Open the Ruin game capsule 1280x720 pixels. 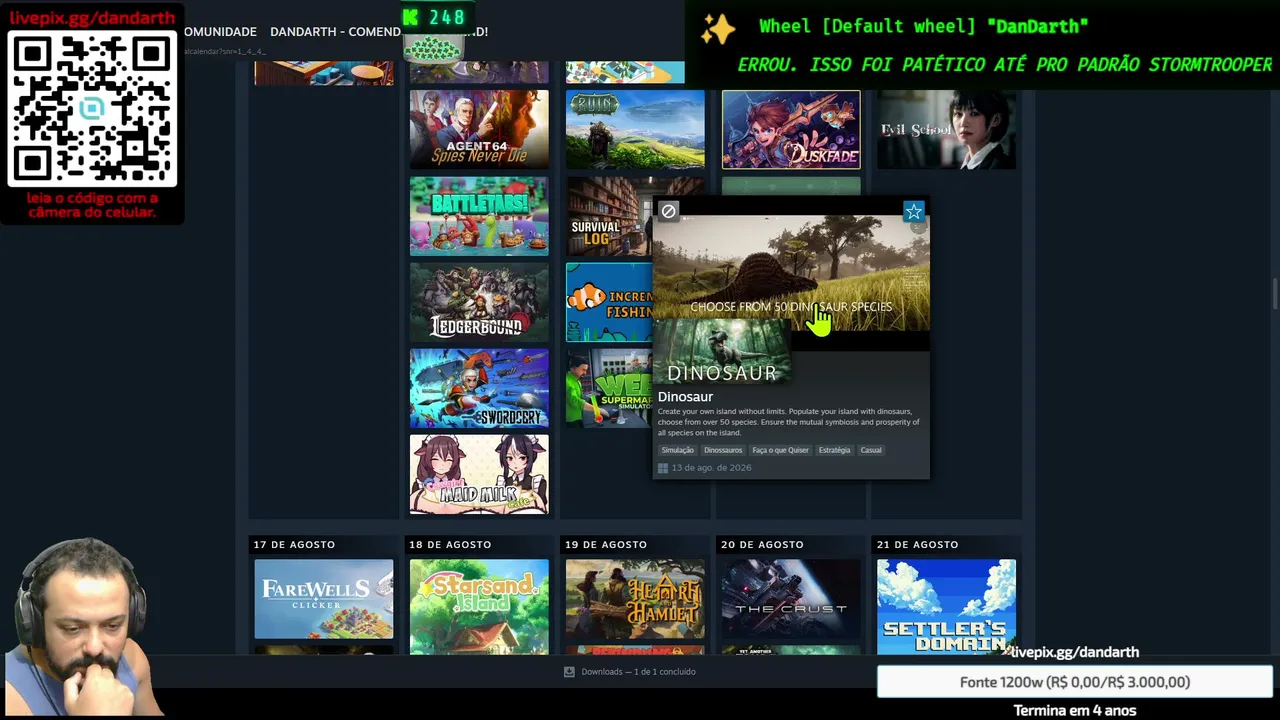tap(635, 129)
